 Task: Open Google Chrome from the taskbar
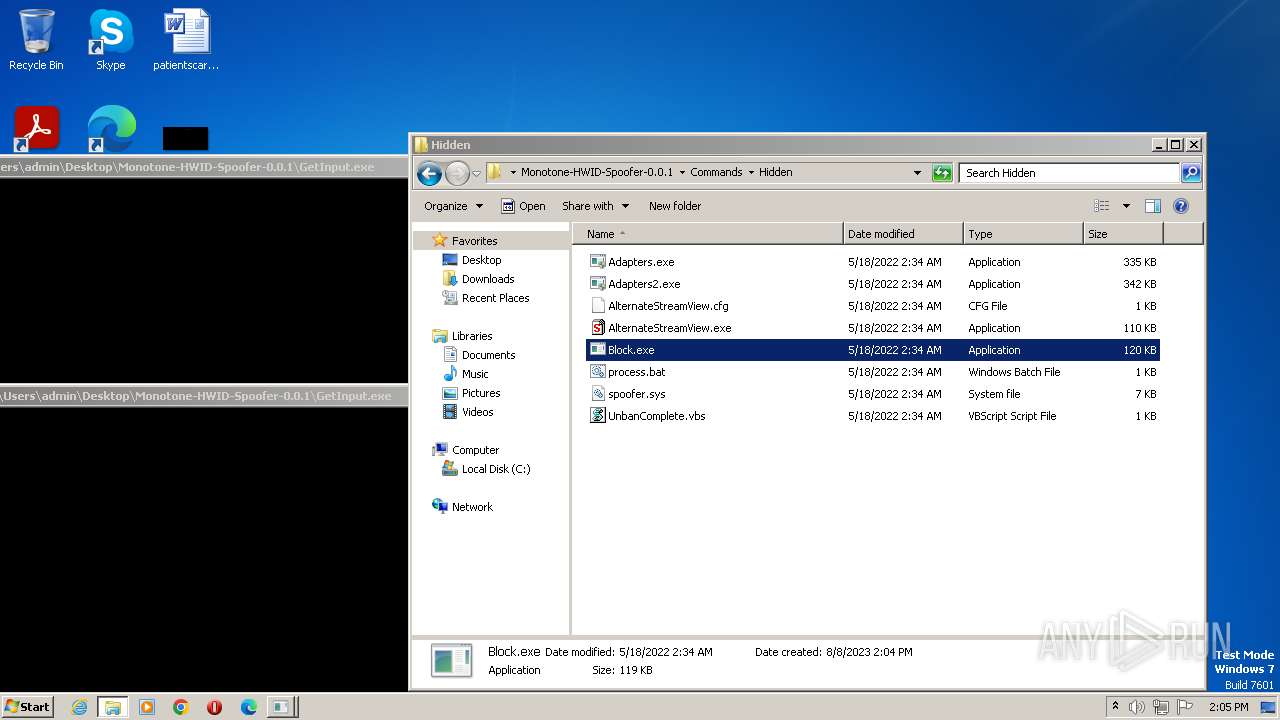[181, 707]
